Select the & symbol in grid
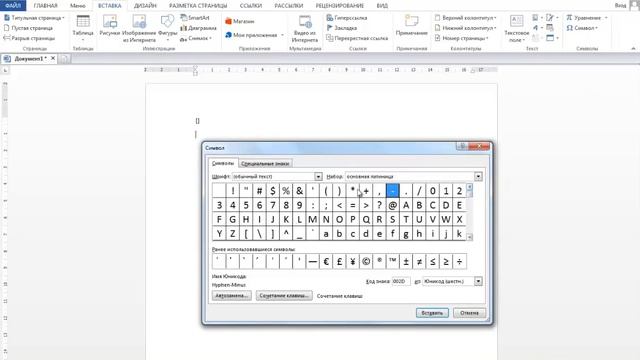 (299, 191)
